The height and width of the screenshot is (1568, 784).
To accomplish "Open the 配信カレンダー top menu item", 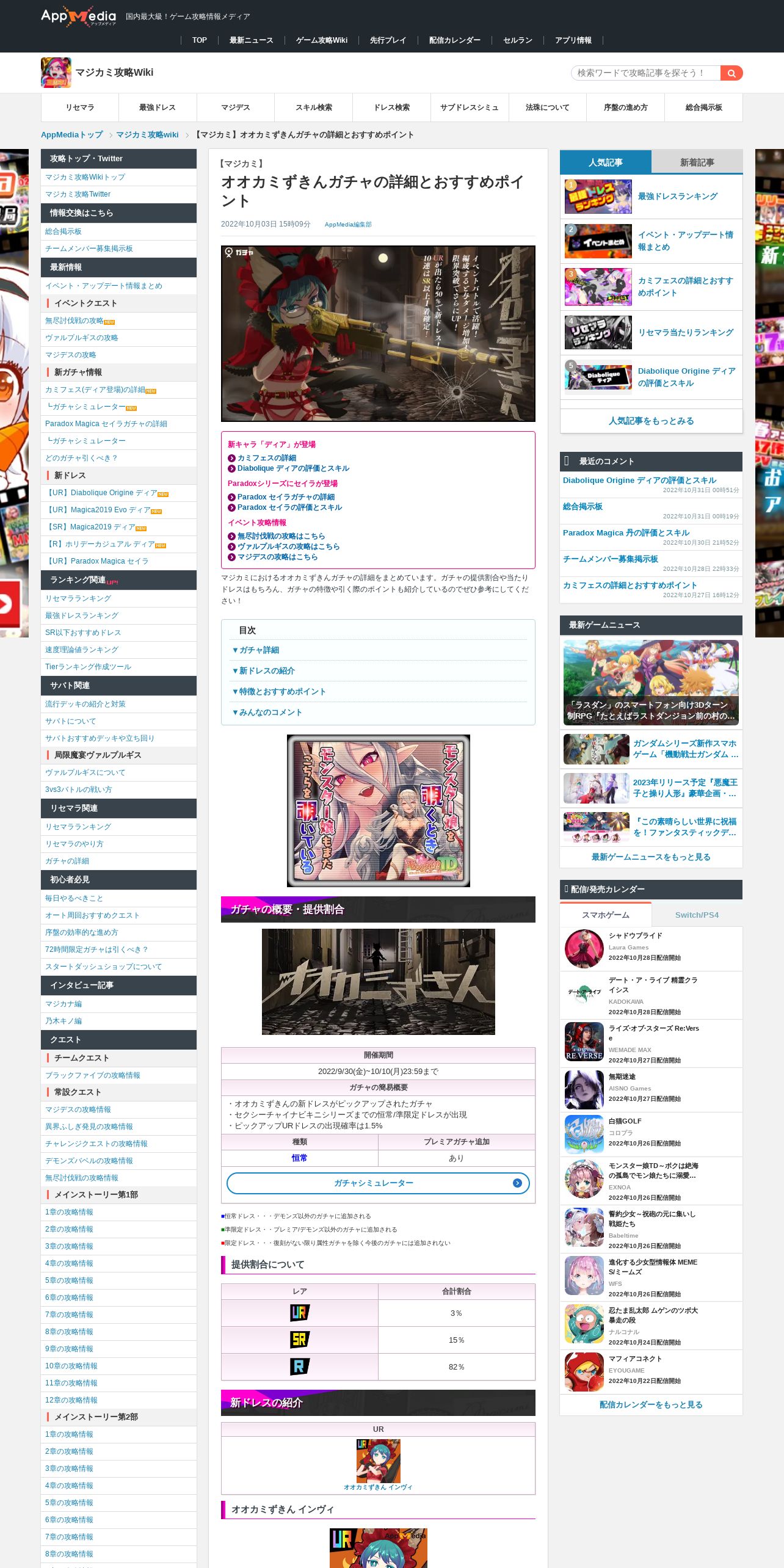I will 455,40.
